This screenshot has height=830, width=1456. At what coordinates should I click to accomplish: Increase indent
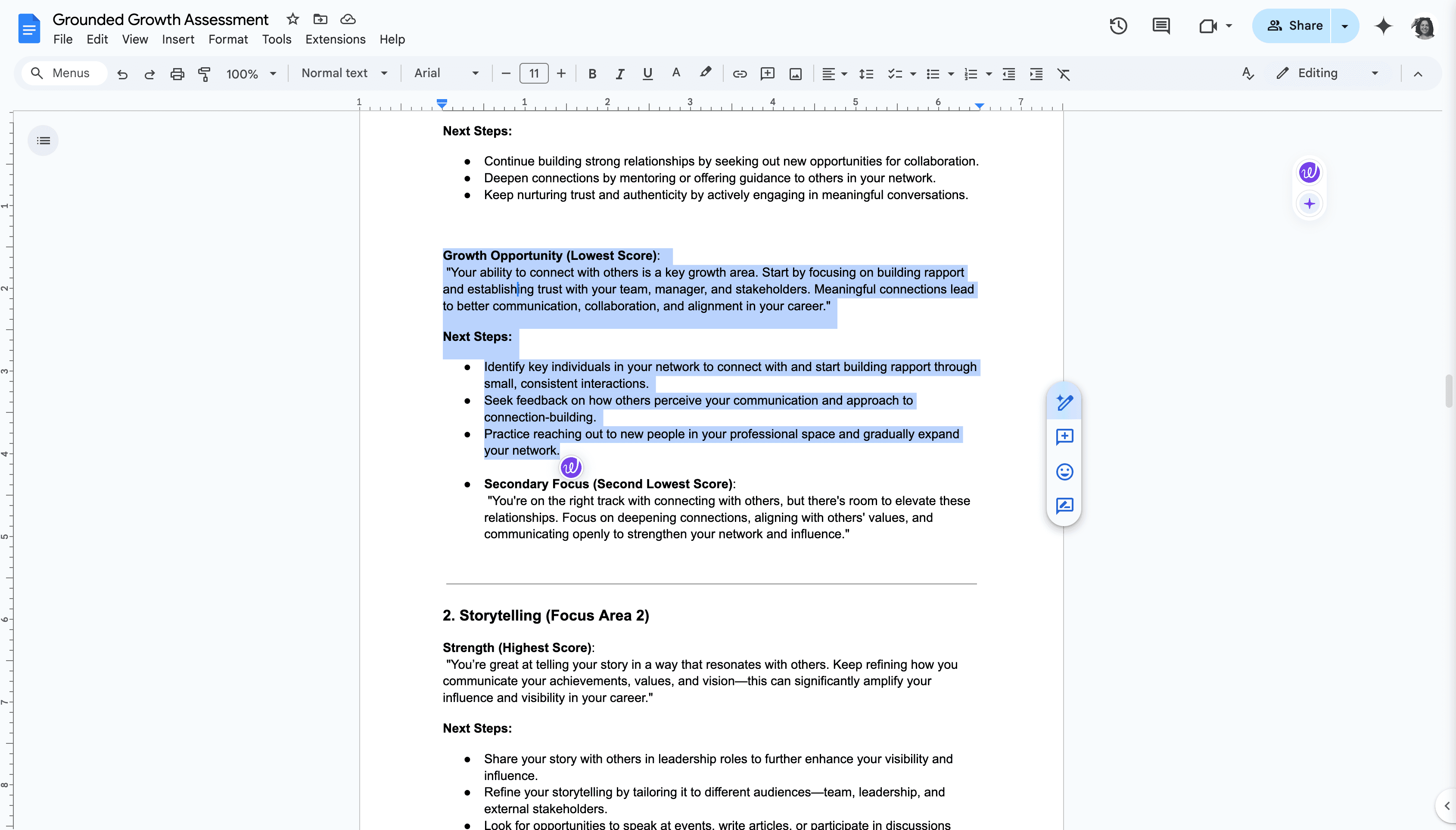[1036, 74]
